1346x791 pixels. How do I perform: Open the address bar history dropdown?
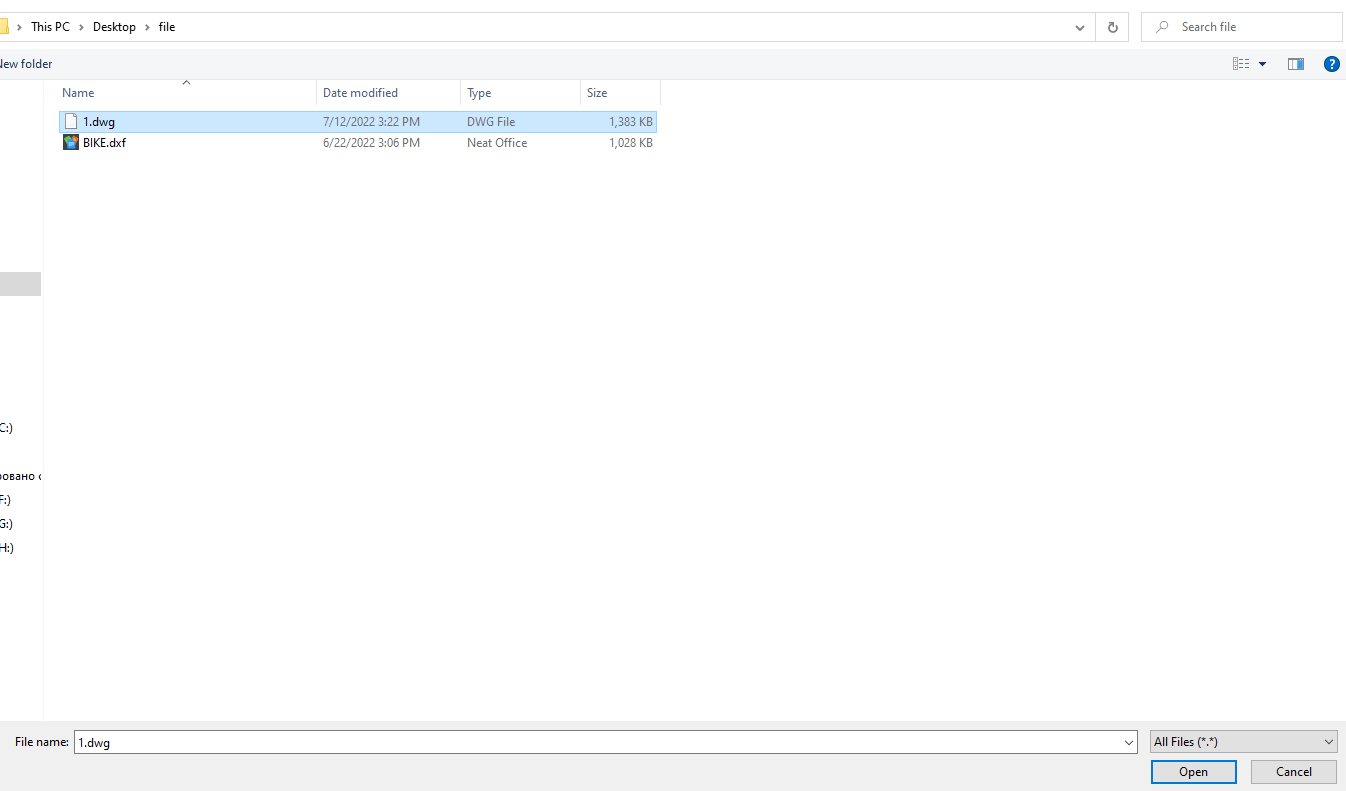[x=1080, y=27]
